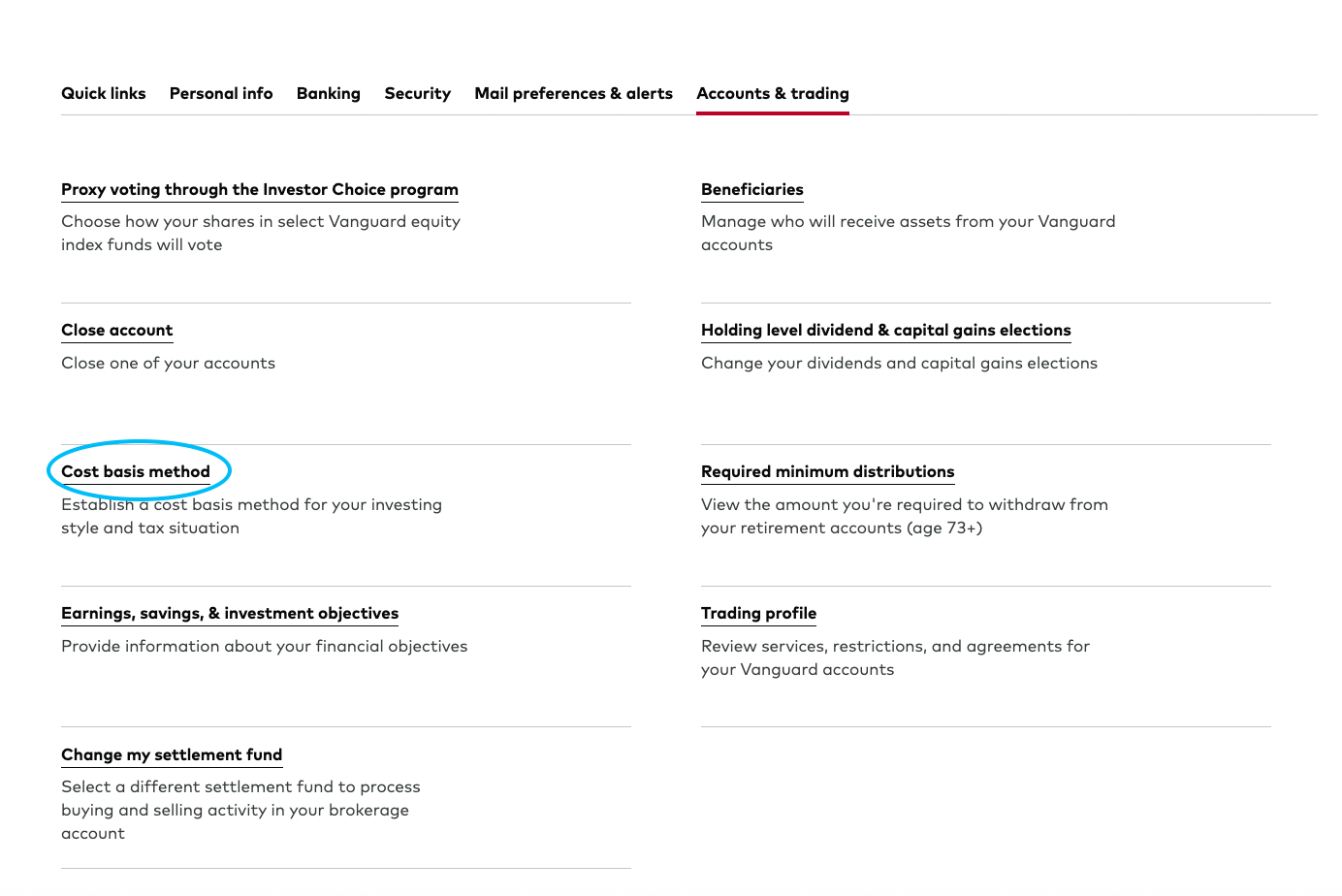The image size is (1342, 896).
Task: Click the Accounts & trading tab
Action: [x=772, y=93]
